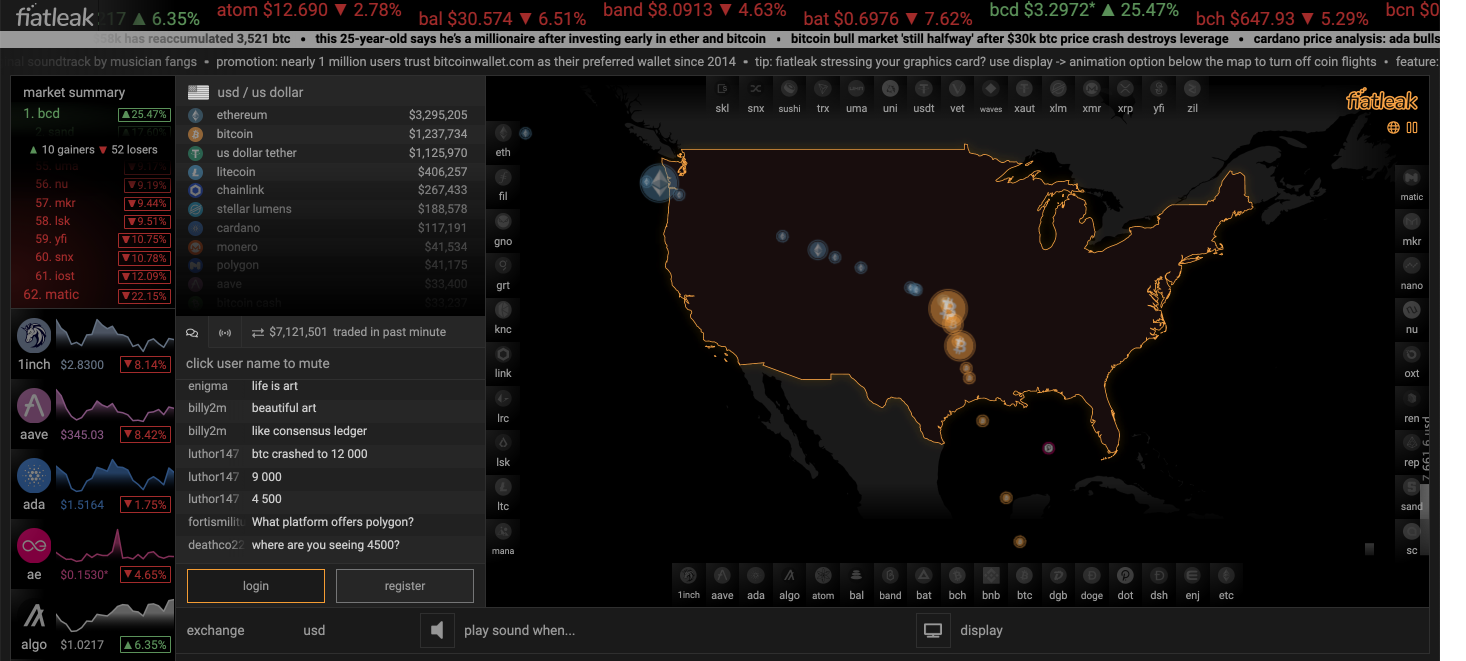This screenshot has height=661, width=1466.
Task: Click the login button
Action: point(256,586)
